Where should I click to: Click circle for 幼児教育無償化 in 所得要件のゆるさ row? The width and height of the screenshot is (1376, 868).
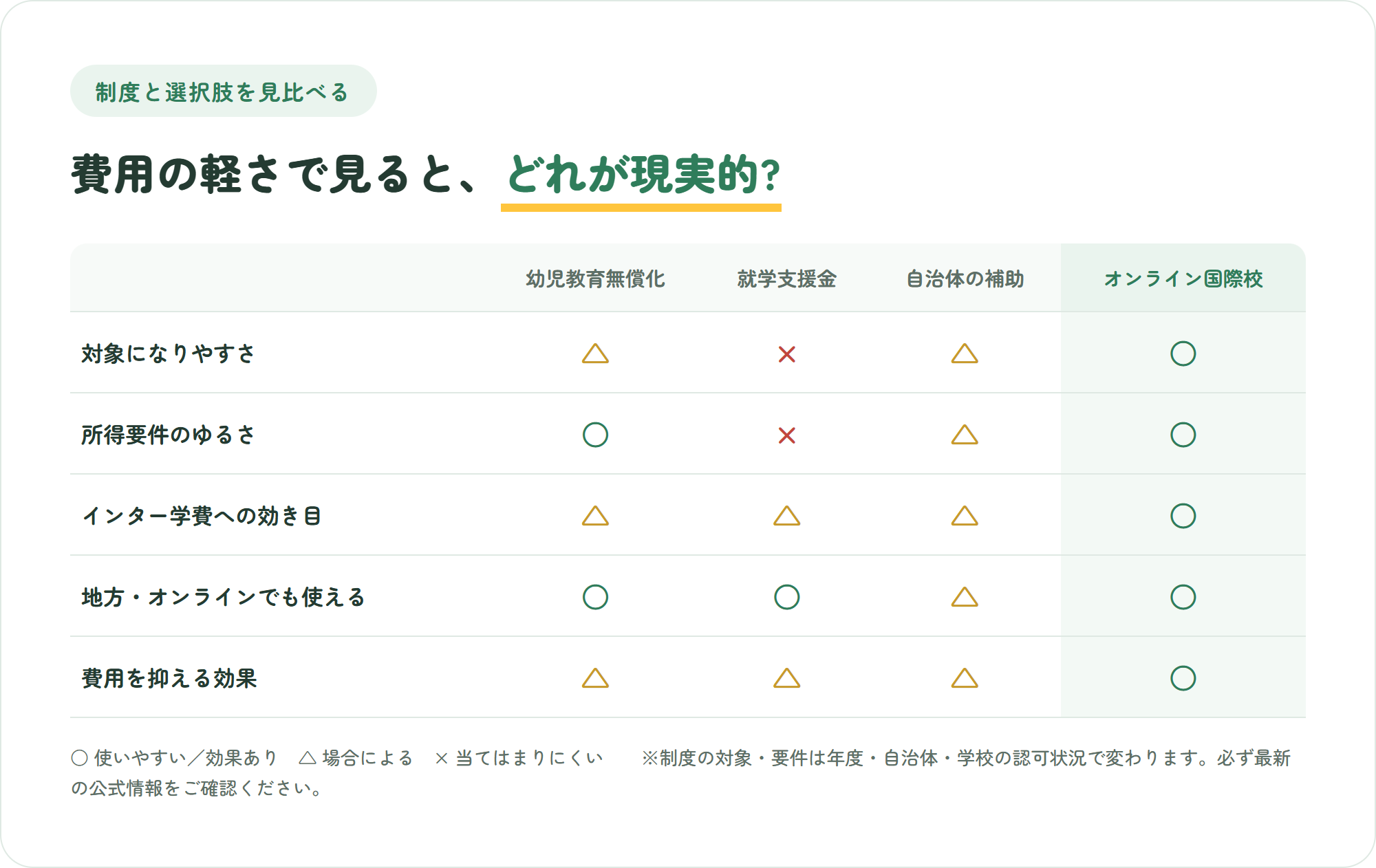tap(595, 435)
